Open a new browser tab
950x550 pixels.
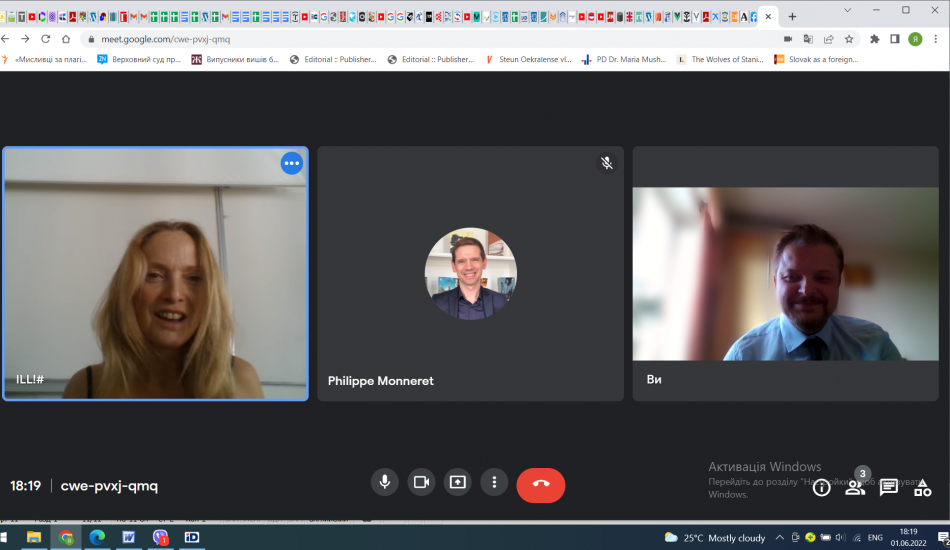(x=792, y=17)
